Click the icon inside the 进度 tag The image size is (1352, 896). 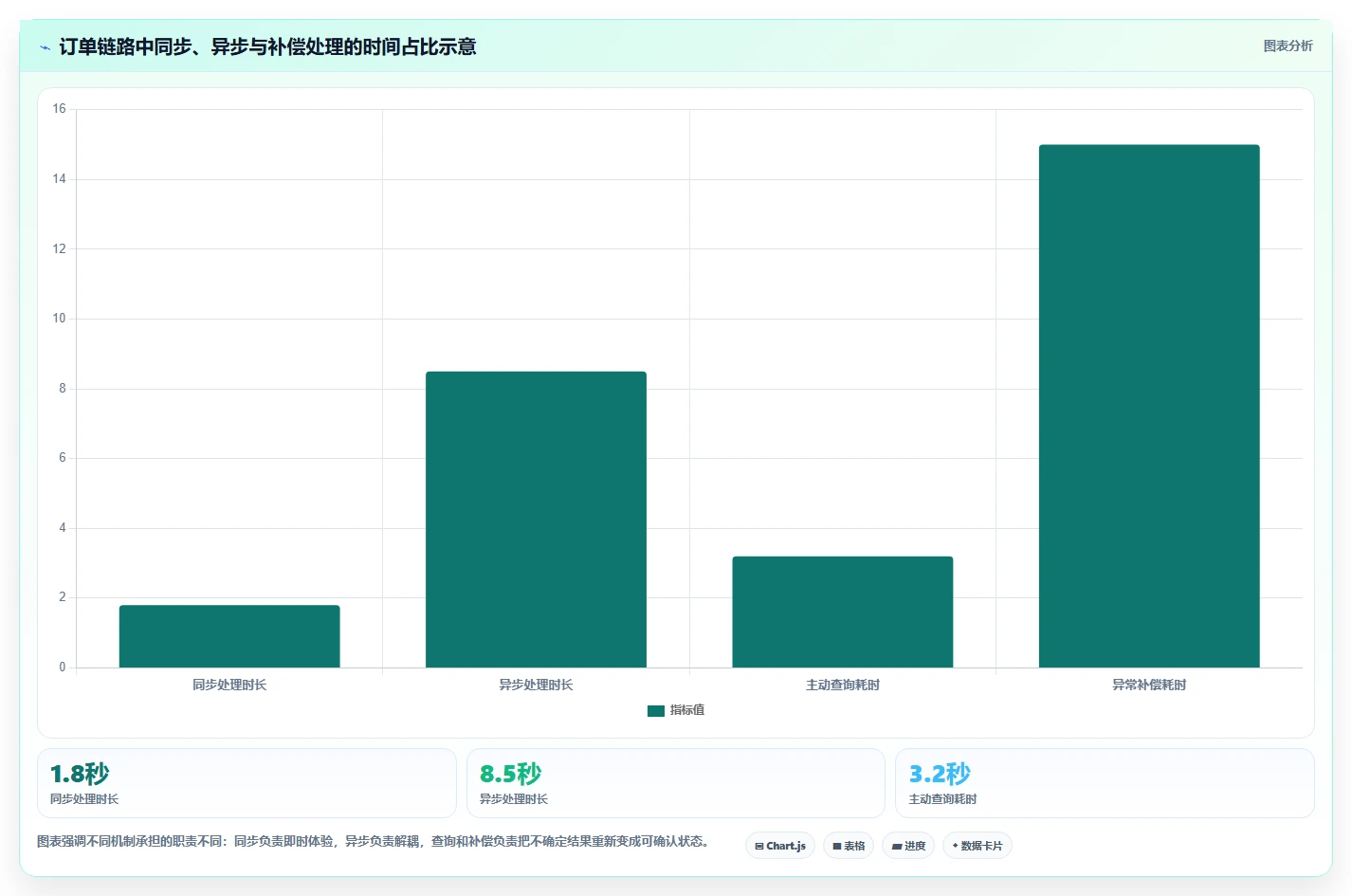[897, 846]
